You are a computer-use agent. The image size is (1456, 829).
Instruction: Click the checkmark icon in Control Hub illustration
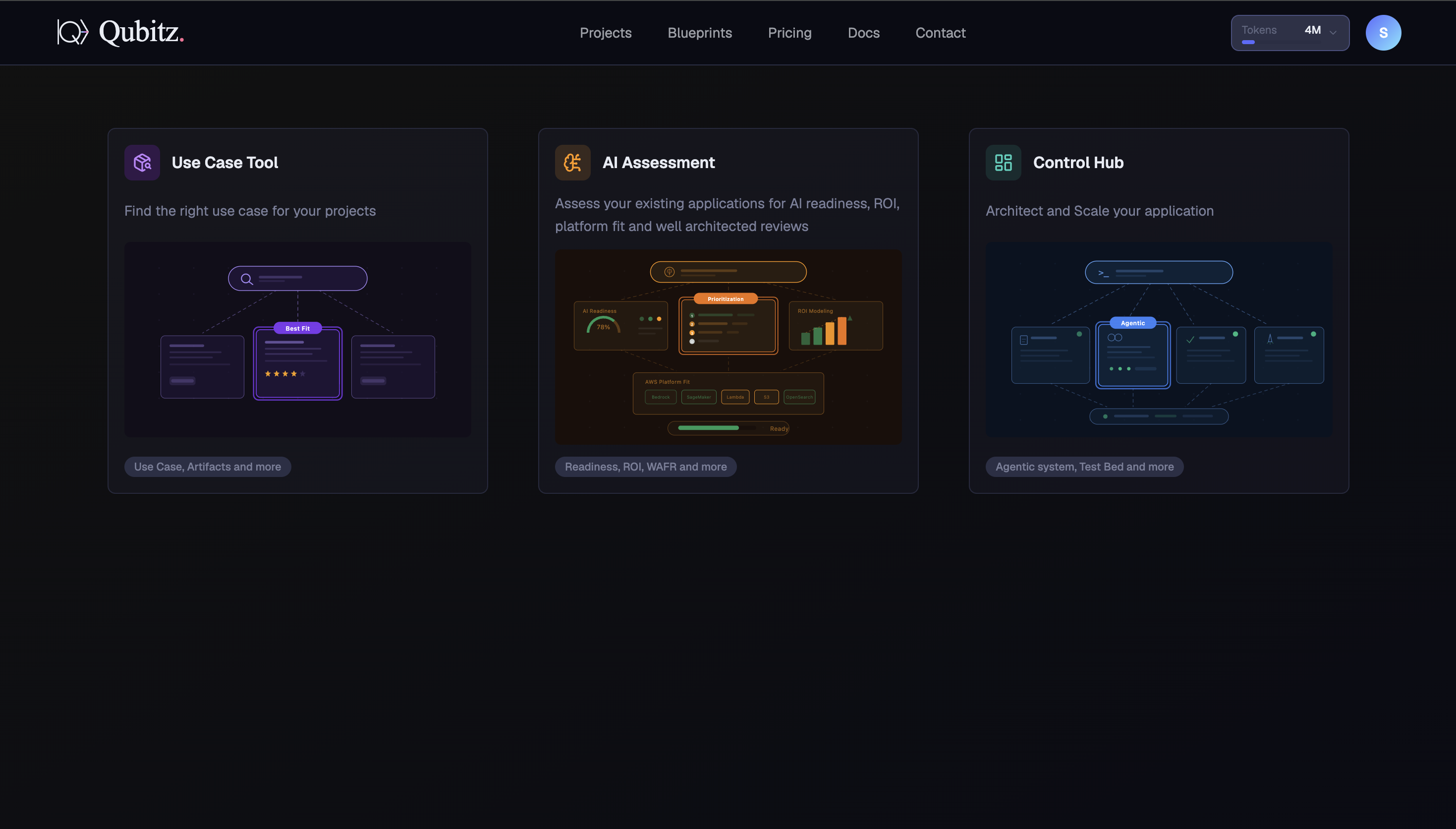pyautogui.click(x=1190, y=339)
